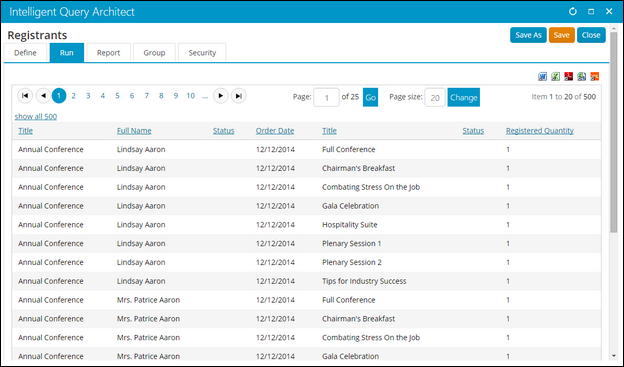Select Lindsay Aaron's Gala Celebration cell

[351, 206]
